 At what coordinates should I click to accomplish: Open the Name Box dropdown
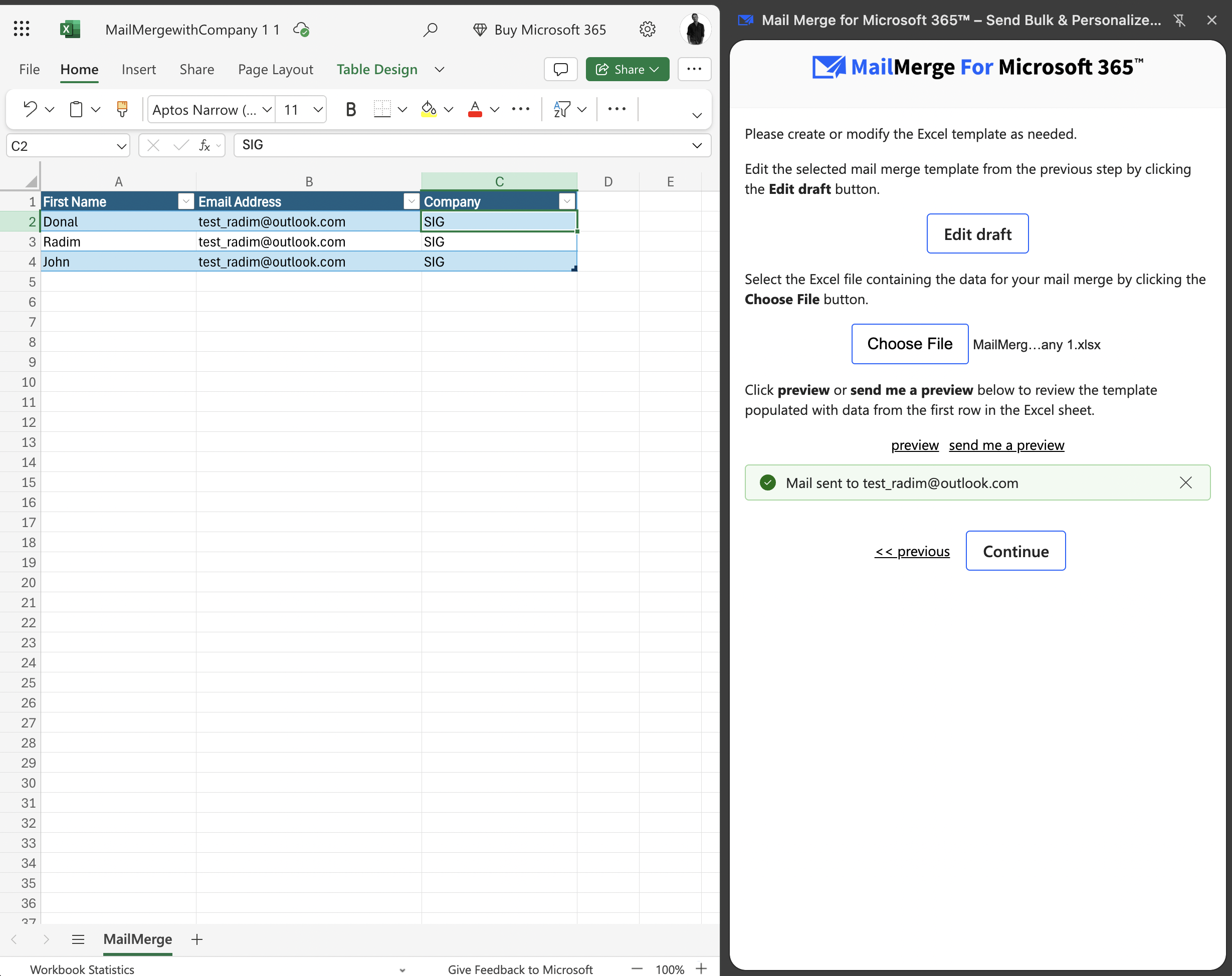click(x=121, y=146)
